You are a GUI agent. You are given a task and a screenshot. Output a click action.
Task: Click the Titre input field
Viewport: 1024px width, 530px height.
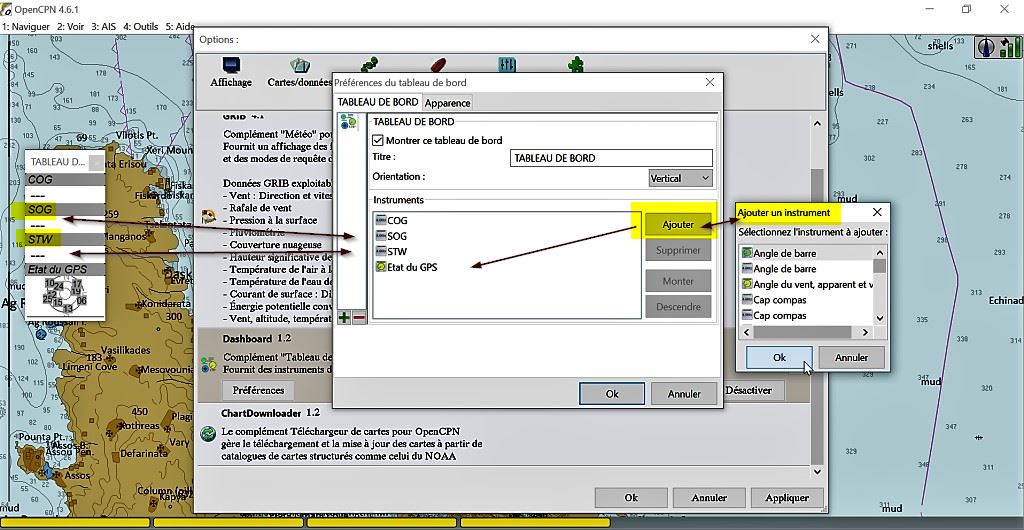pyautogui.click(x=611, y=158)
